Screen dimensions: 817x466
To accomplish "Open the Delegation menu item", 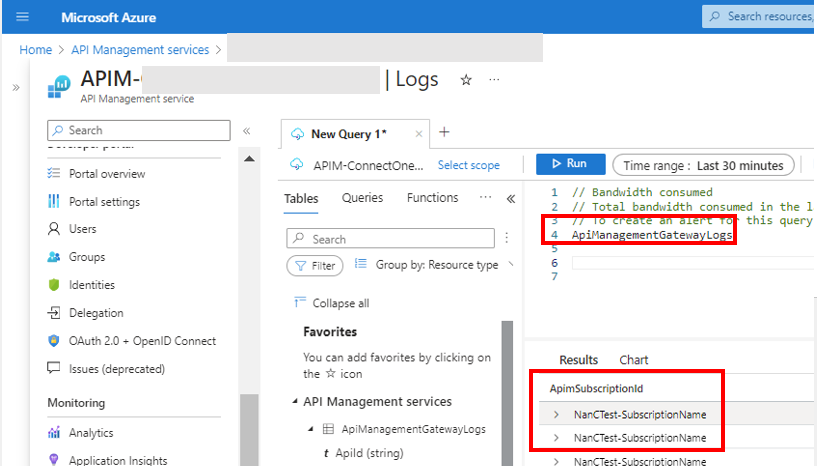I will (96, 313).
